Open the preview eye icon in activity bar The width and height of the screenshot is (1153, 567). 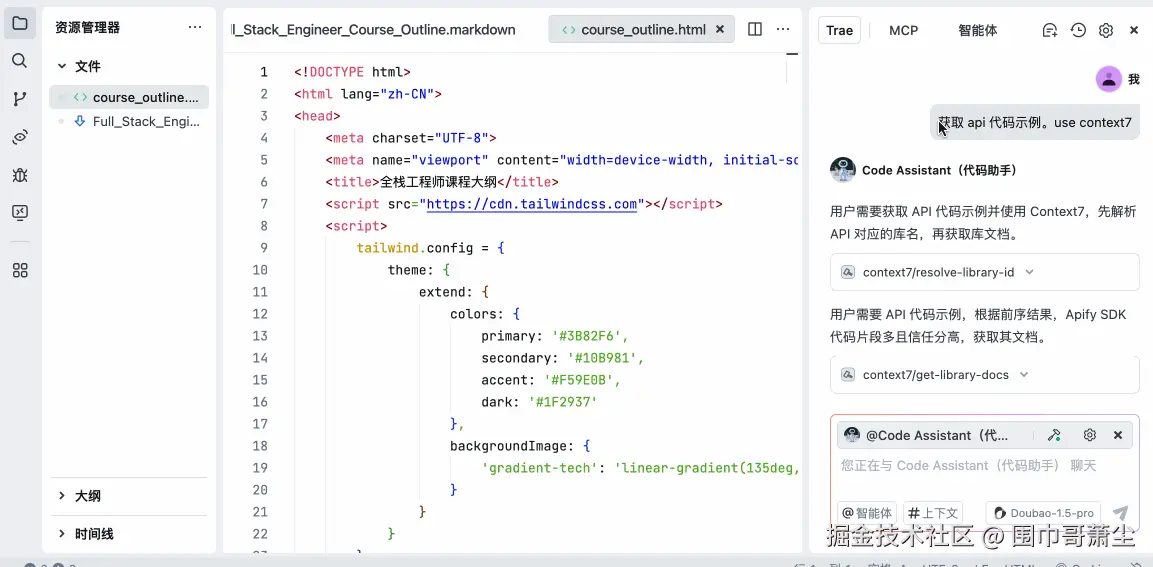coord(20,138)
